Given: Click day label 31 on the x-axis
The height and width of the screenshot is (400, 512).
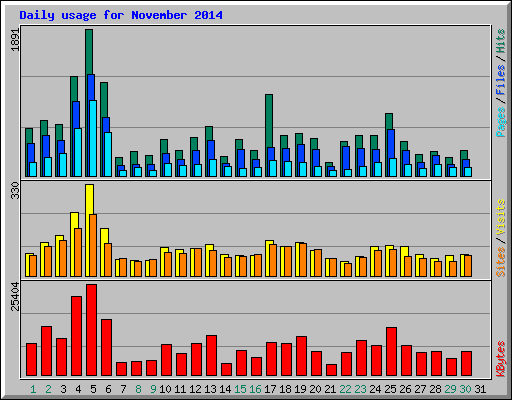Looking at the screenshot, I should 480,389.
